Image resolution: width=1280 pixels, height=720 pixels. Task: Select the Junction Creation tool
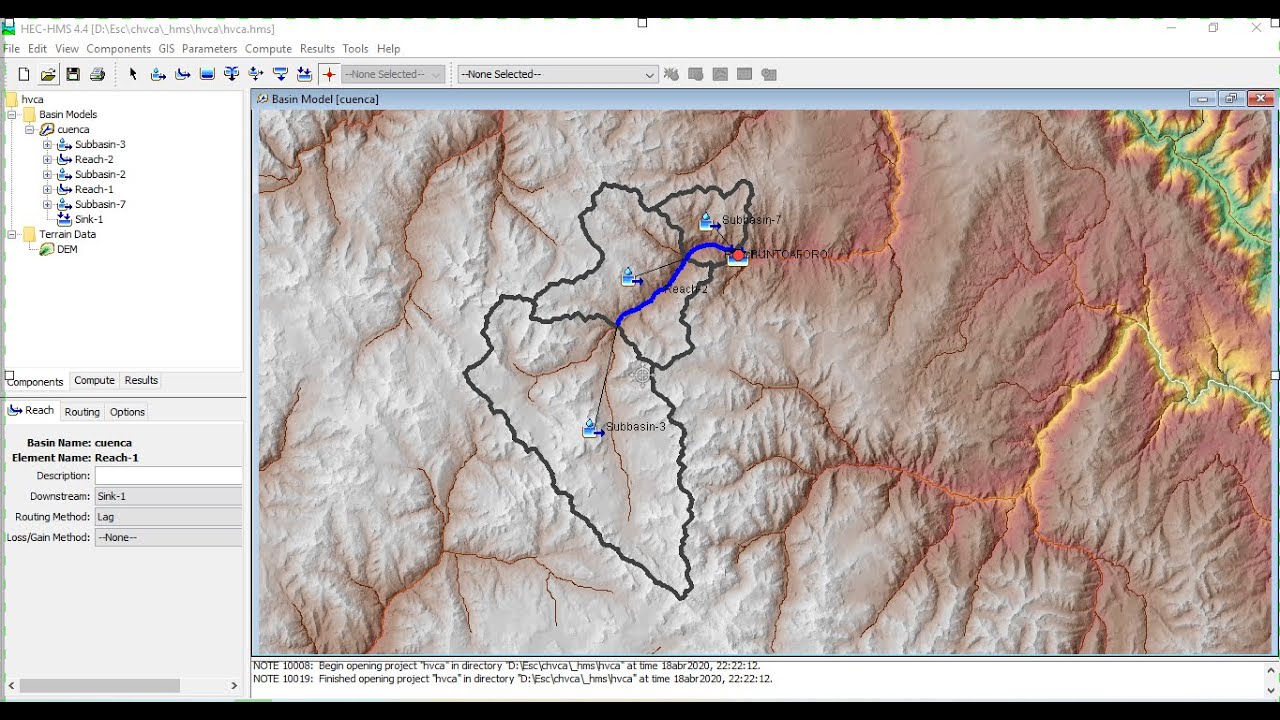pos(231,74)
